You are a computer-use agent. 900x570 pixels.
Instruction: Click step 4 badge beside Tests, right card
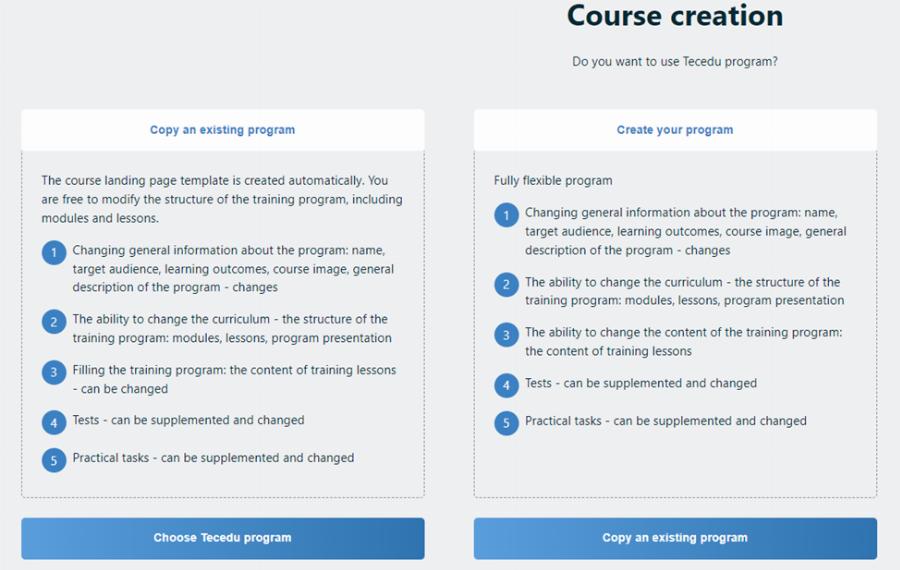[507, 385]
